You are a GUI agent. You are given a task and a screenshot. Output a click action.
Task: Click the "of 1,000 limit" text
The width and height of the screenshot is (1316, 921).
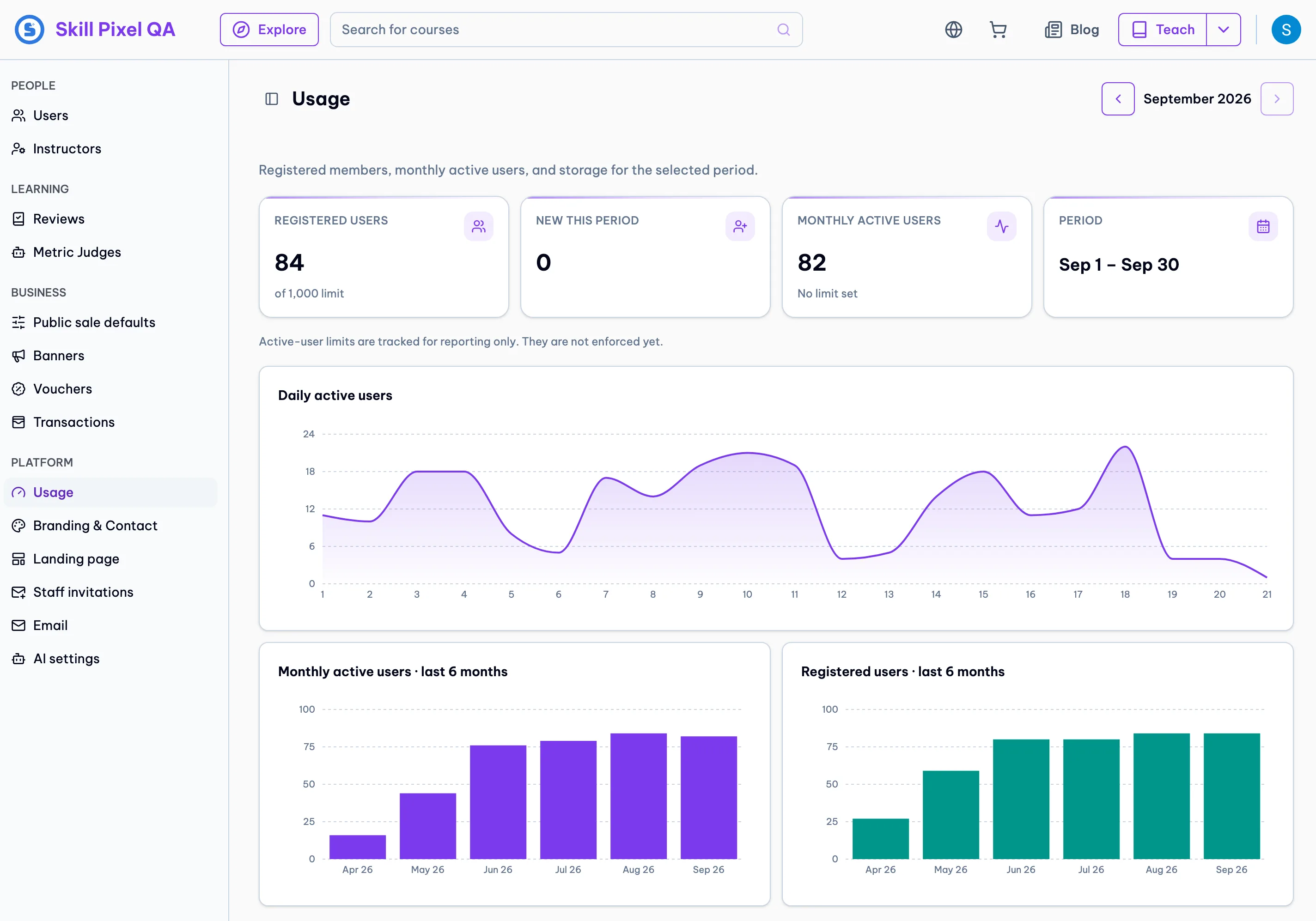tap(309, 293)
